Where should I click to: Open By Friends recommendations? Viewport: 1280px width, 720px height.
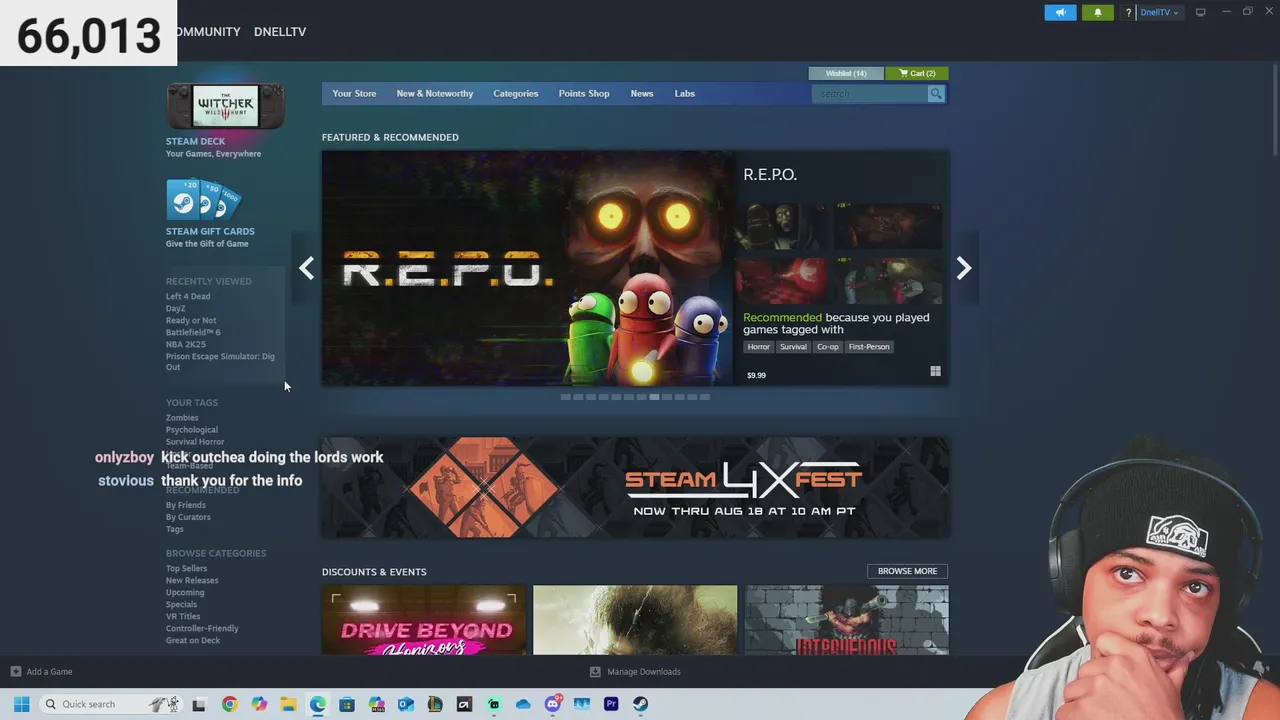[186, 506]
